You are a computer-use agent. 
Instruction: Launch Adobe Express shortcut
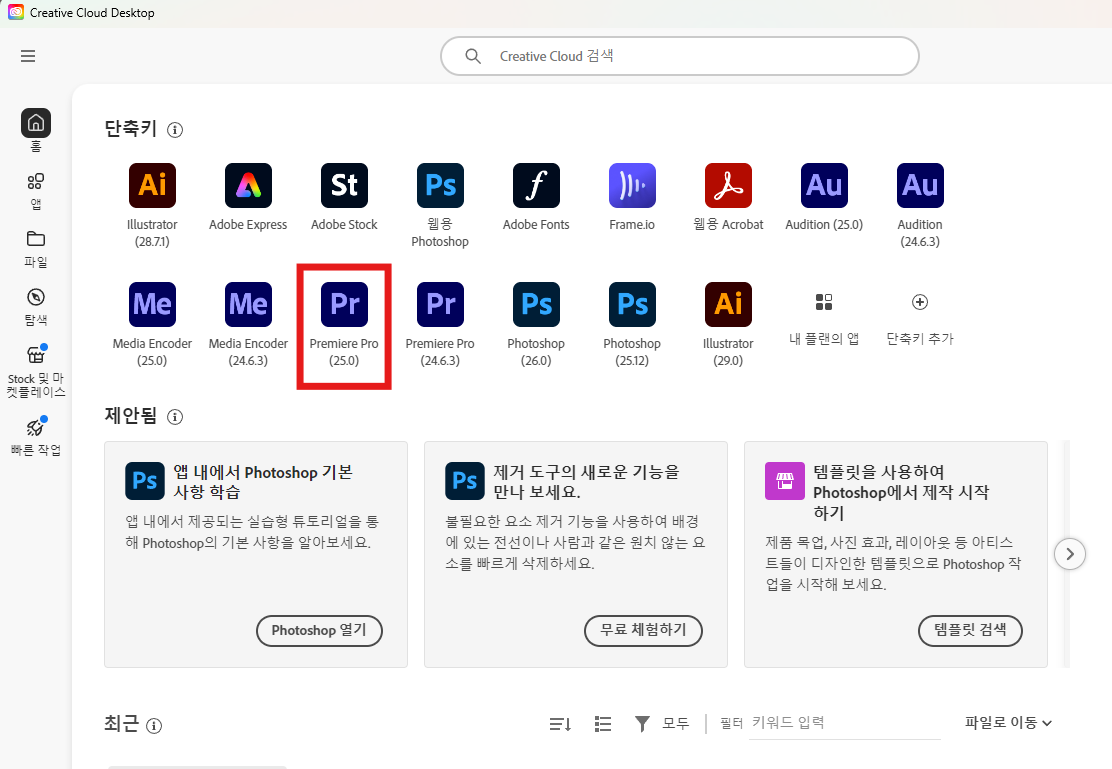(248, 186)
